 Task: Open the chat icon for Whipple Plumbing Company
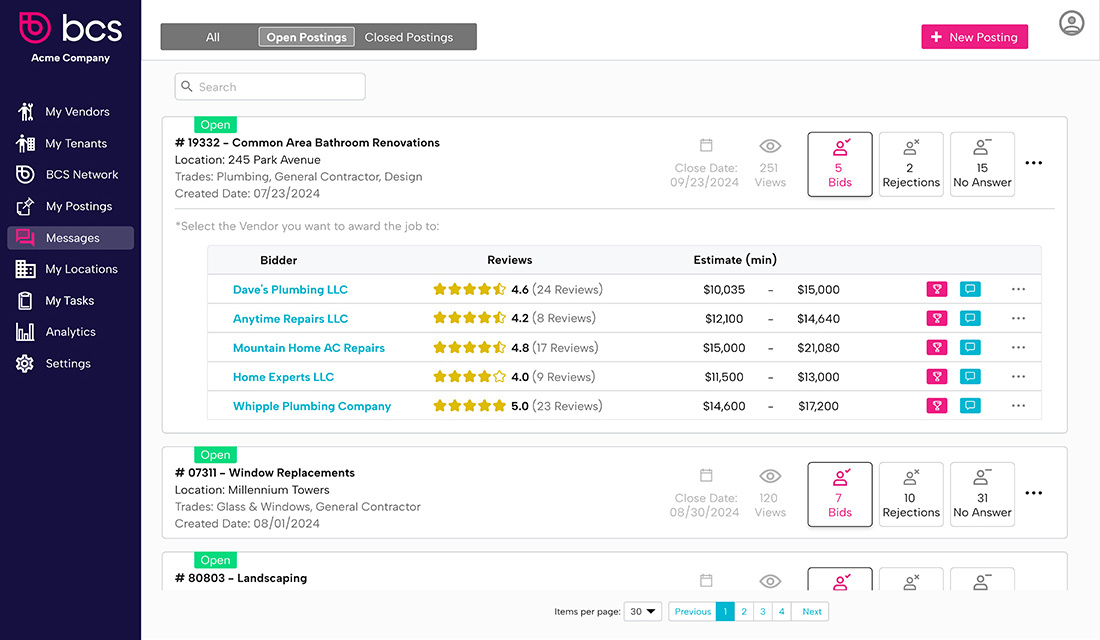tap(970, 405)
